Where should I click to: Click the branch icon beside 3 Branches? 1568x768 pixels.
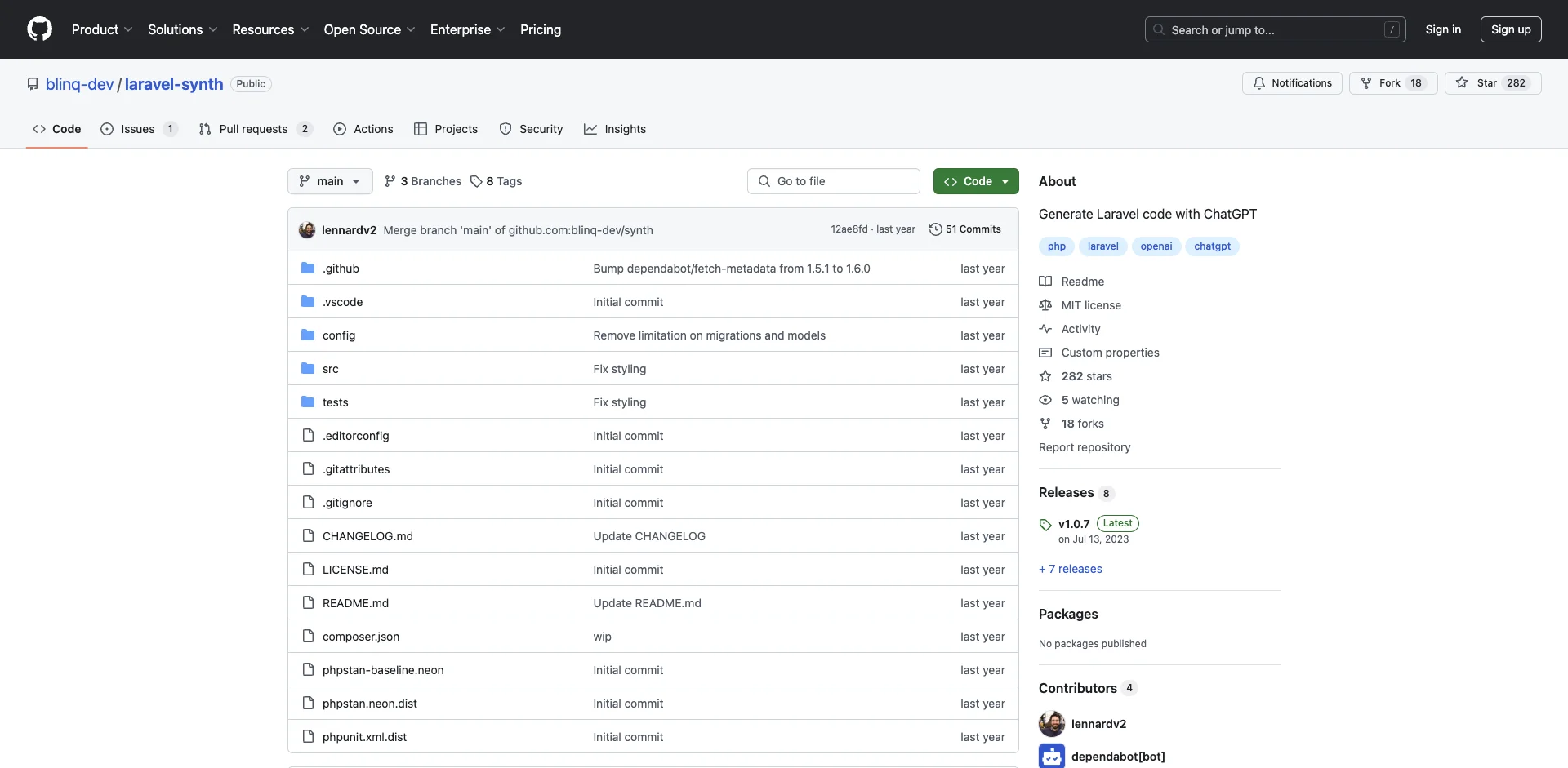tap(390, 181)
